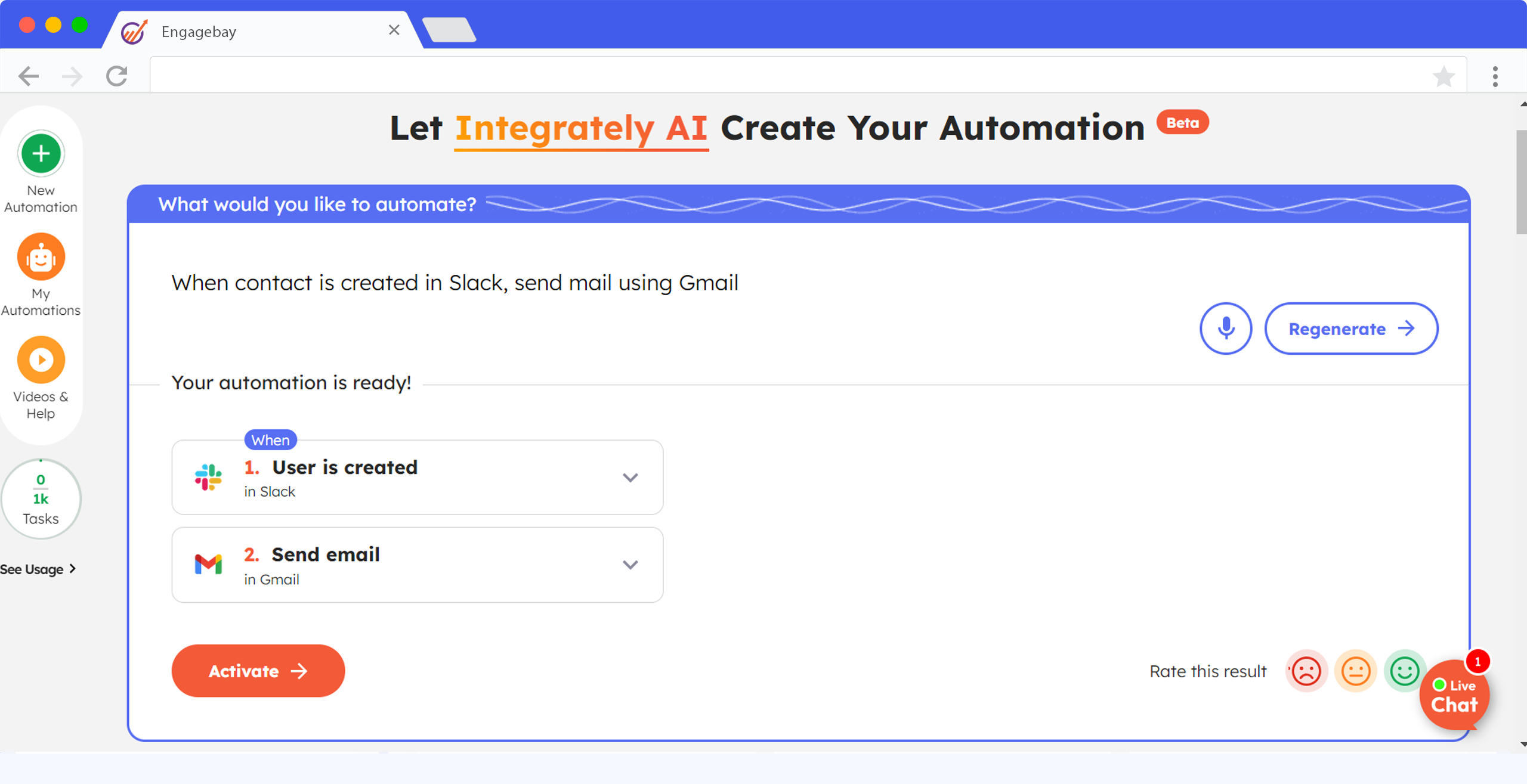Click the Gmail logo in step 2
This screenshot has height=784, width=1527.
pos(208,564)
